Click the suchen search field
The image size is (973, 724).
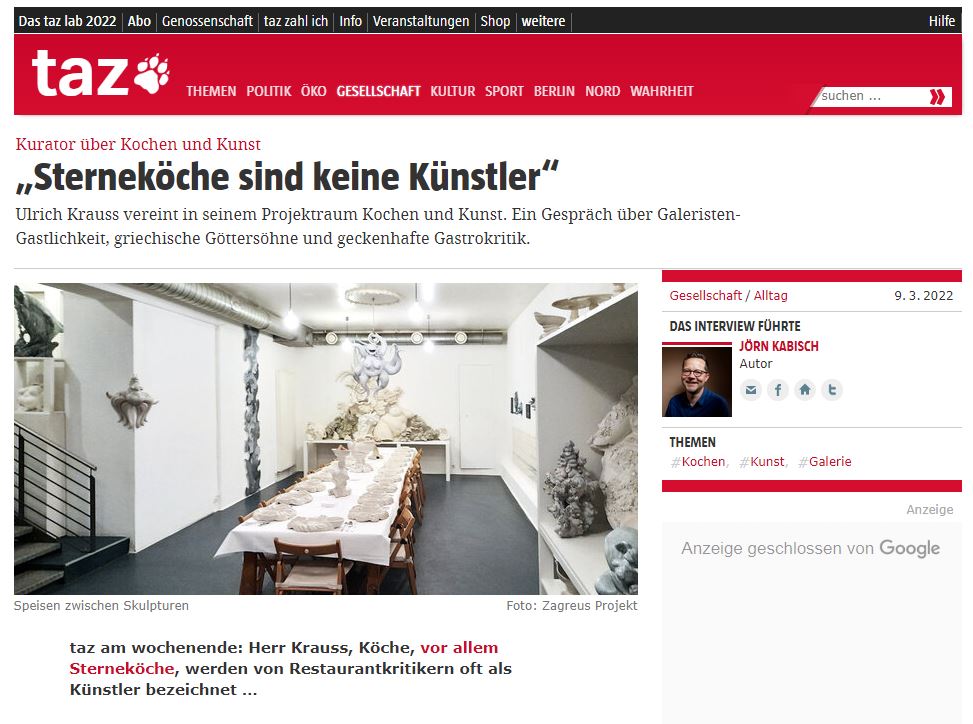(x=872, y=96)
